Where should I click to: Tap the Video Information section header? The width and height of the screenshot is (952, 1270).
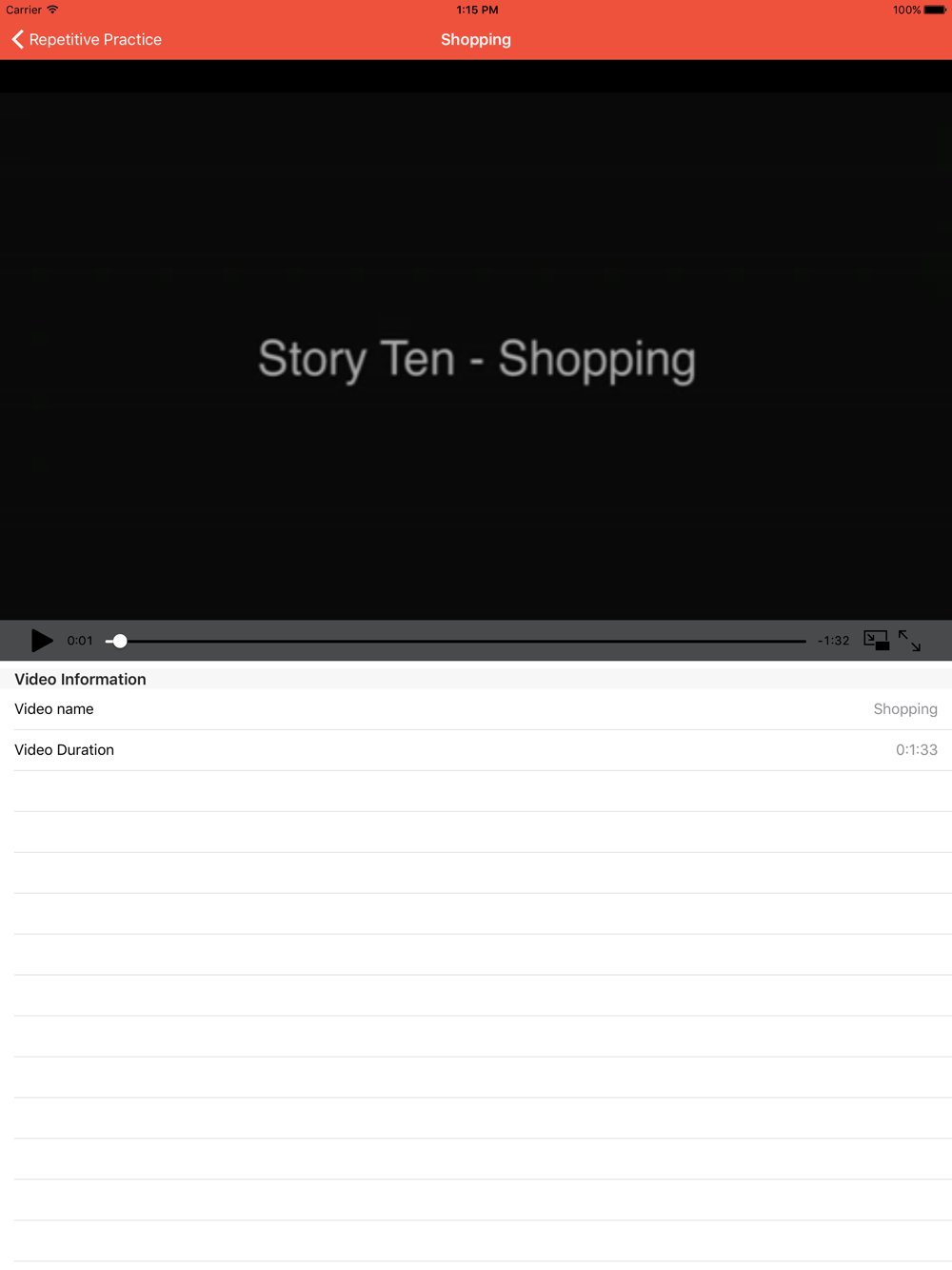click(80, 679)
